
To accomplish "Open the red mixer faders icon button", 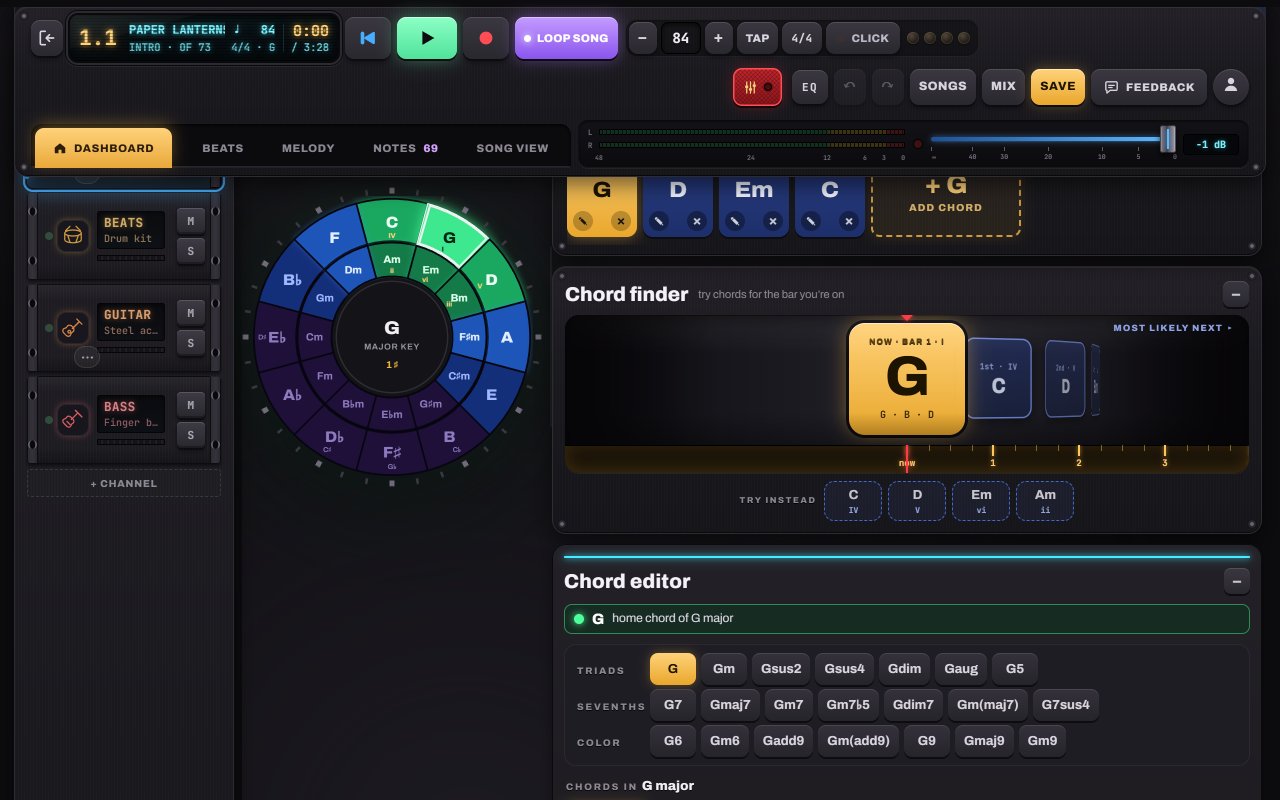I will [757, 87].
